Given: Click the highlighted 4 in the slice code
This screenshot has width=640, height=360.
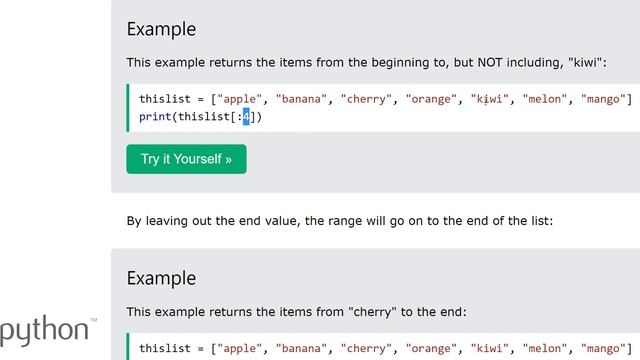Looking at the screenshot, I should click(246, 117).
